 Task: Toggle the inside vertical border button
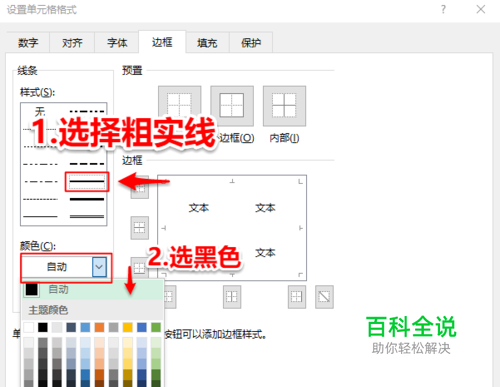click(x=232, y=297)
